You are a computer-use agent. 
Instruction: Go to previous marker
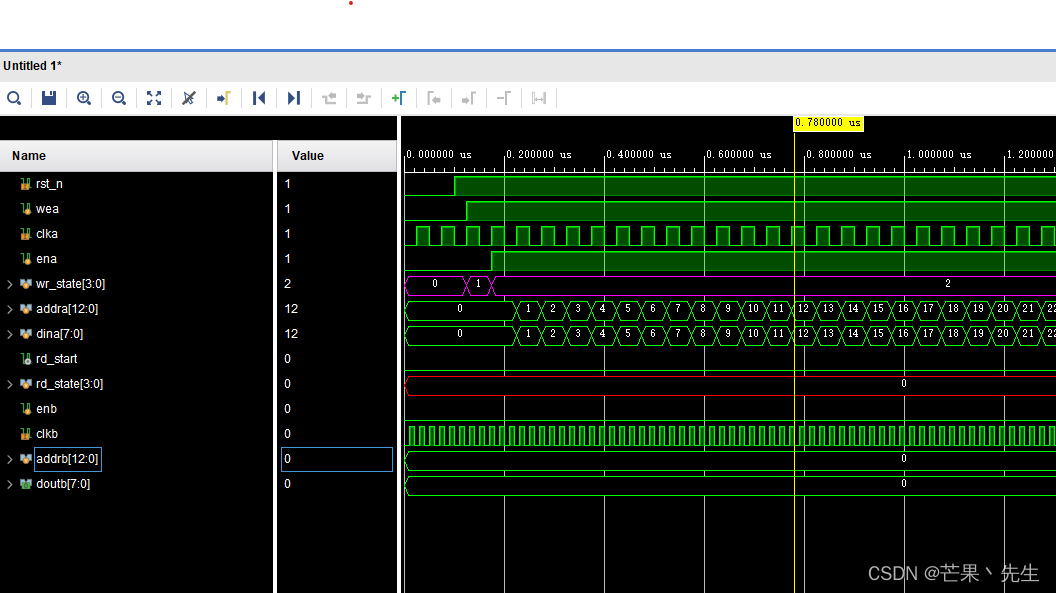[x=434, y=98]
